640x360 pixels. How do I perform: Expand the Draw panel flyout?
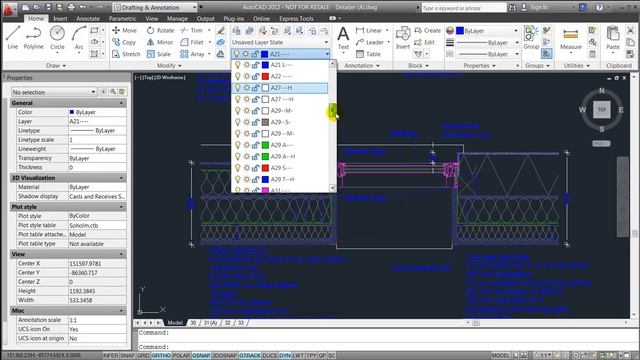[56, 65]
